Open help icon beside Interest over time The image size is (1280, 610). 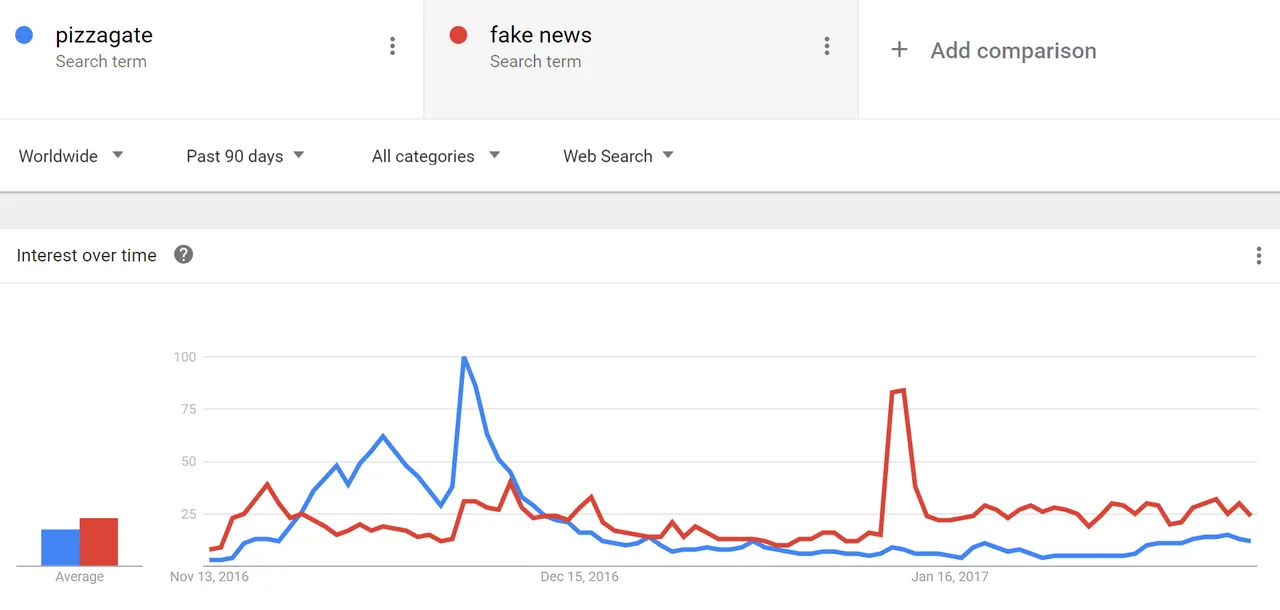183,255
